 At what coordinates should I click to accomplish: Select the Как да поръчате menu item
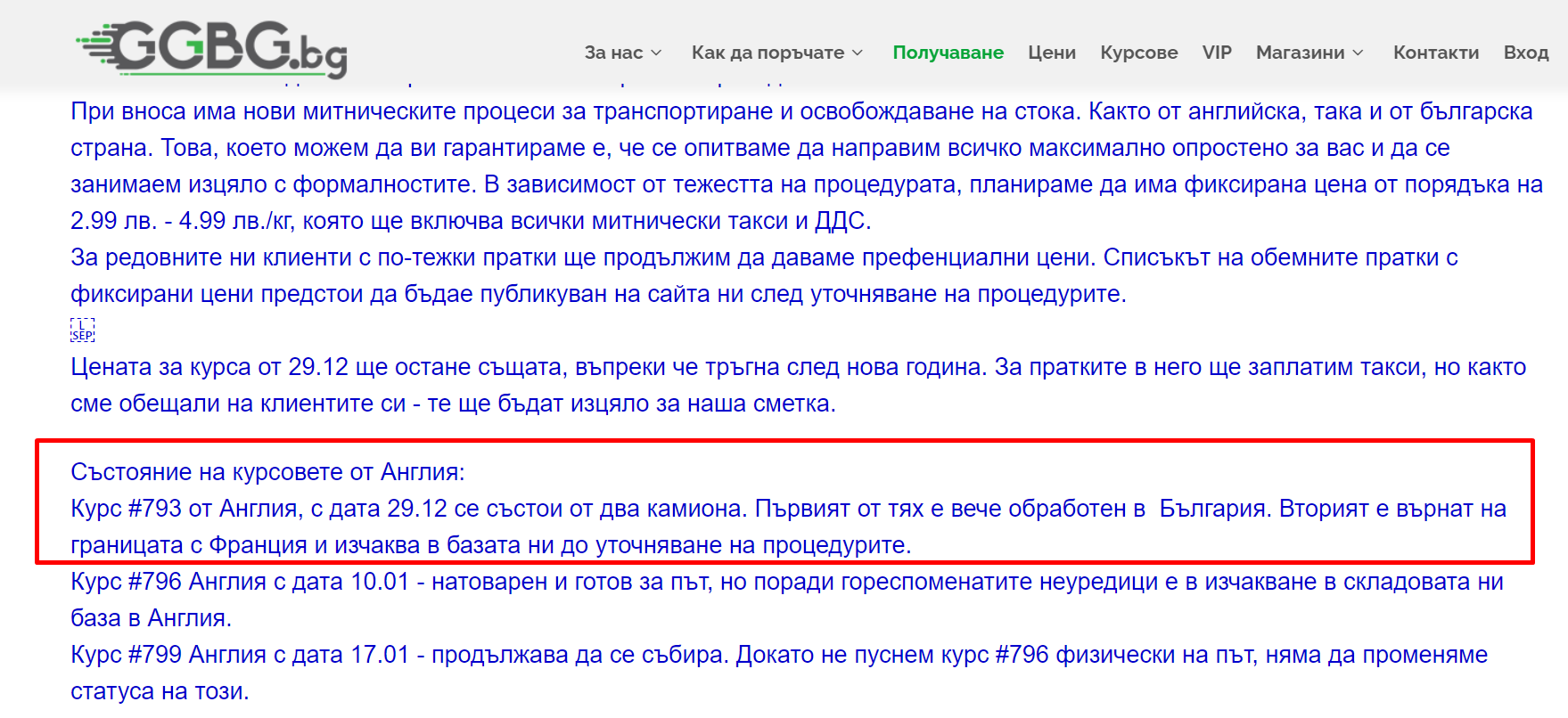tap(768, 53)
